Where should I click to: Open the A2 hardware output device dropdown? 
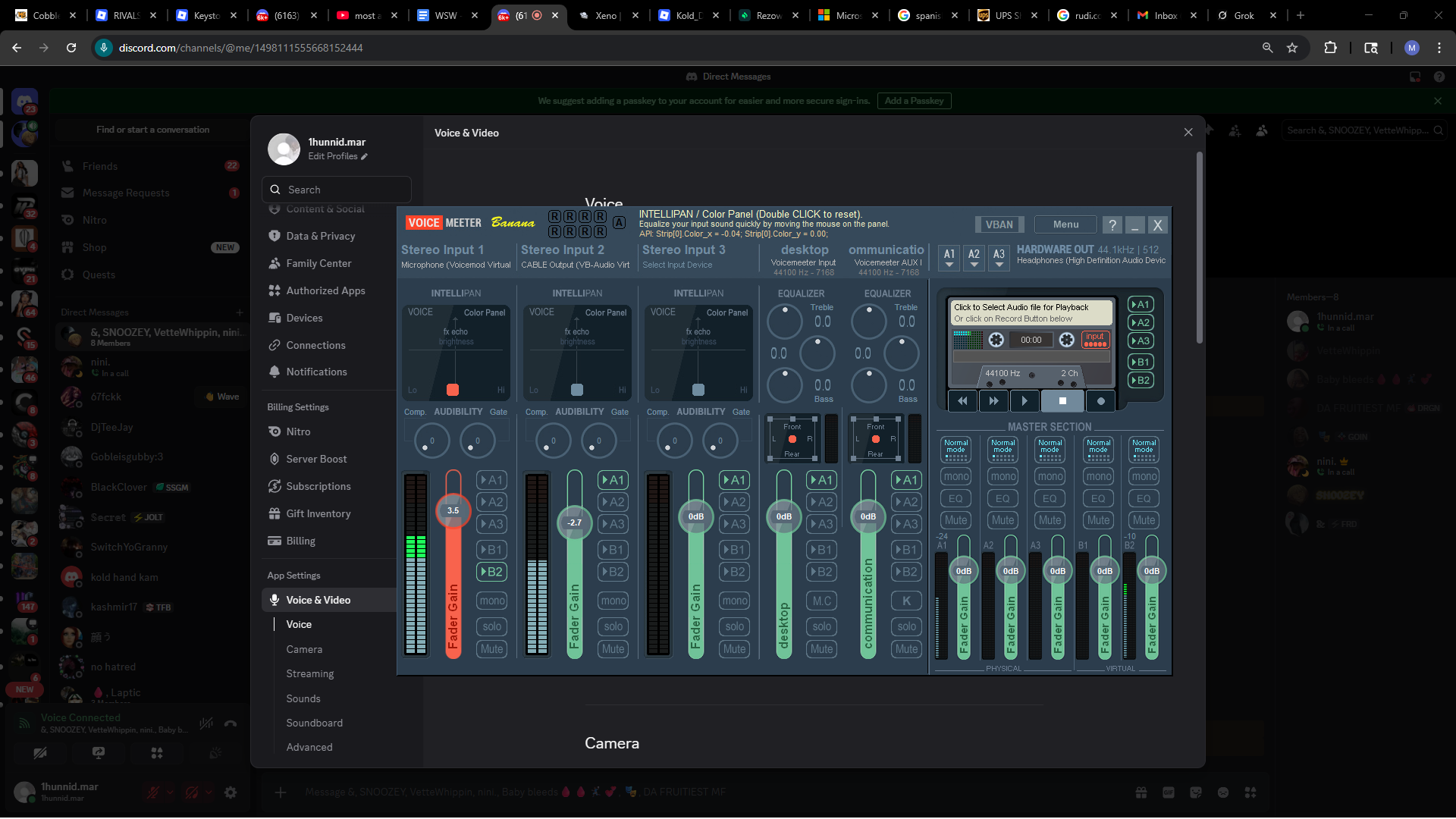point(974,257)
